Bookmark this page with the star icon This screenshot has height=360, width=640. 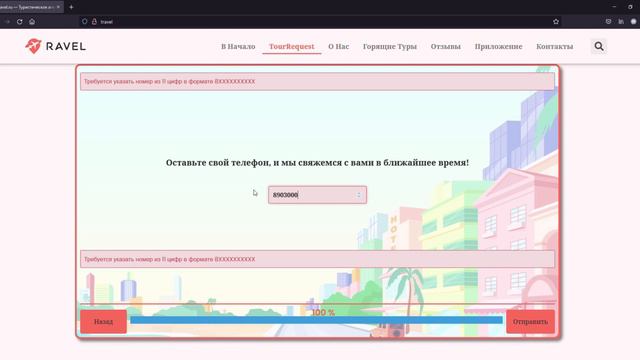coord(556,22)
